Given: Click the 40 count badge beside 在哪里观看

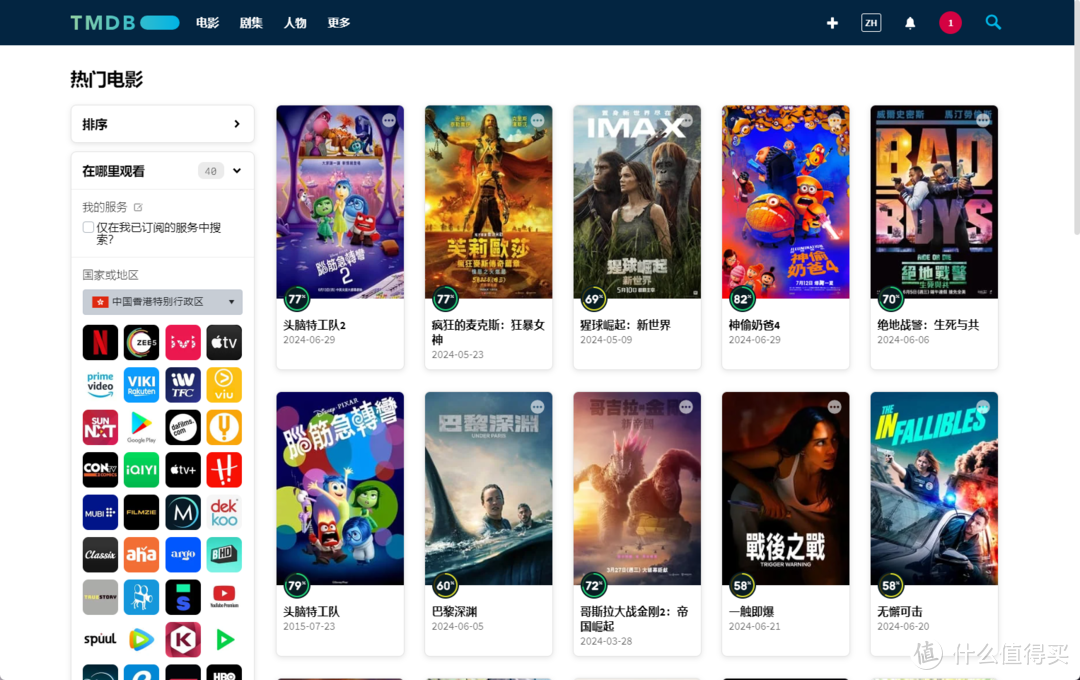Looking at the screenshot, I should [211, 171].
